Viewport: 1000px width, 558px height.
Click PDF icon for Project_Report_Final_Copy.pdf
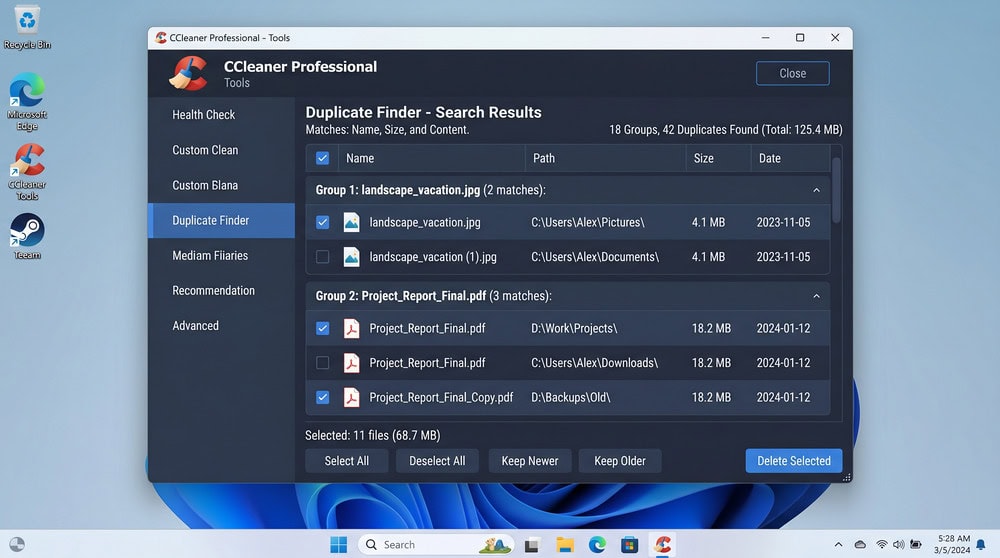pyautogui.click(x=351, y=397)
